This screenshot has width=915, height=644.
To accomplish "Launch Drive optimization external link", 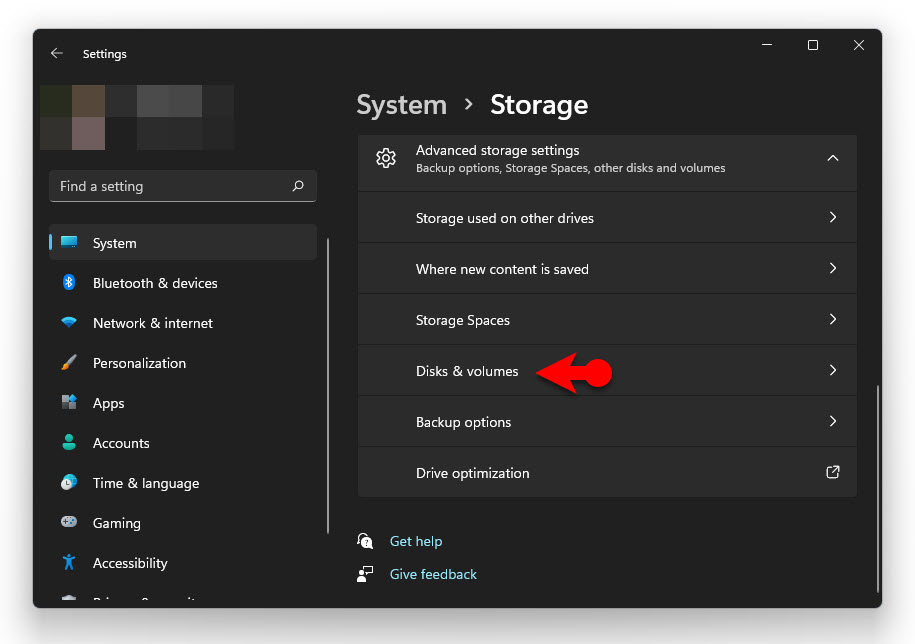I will (832, 473).
